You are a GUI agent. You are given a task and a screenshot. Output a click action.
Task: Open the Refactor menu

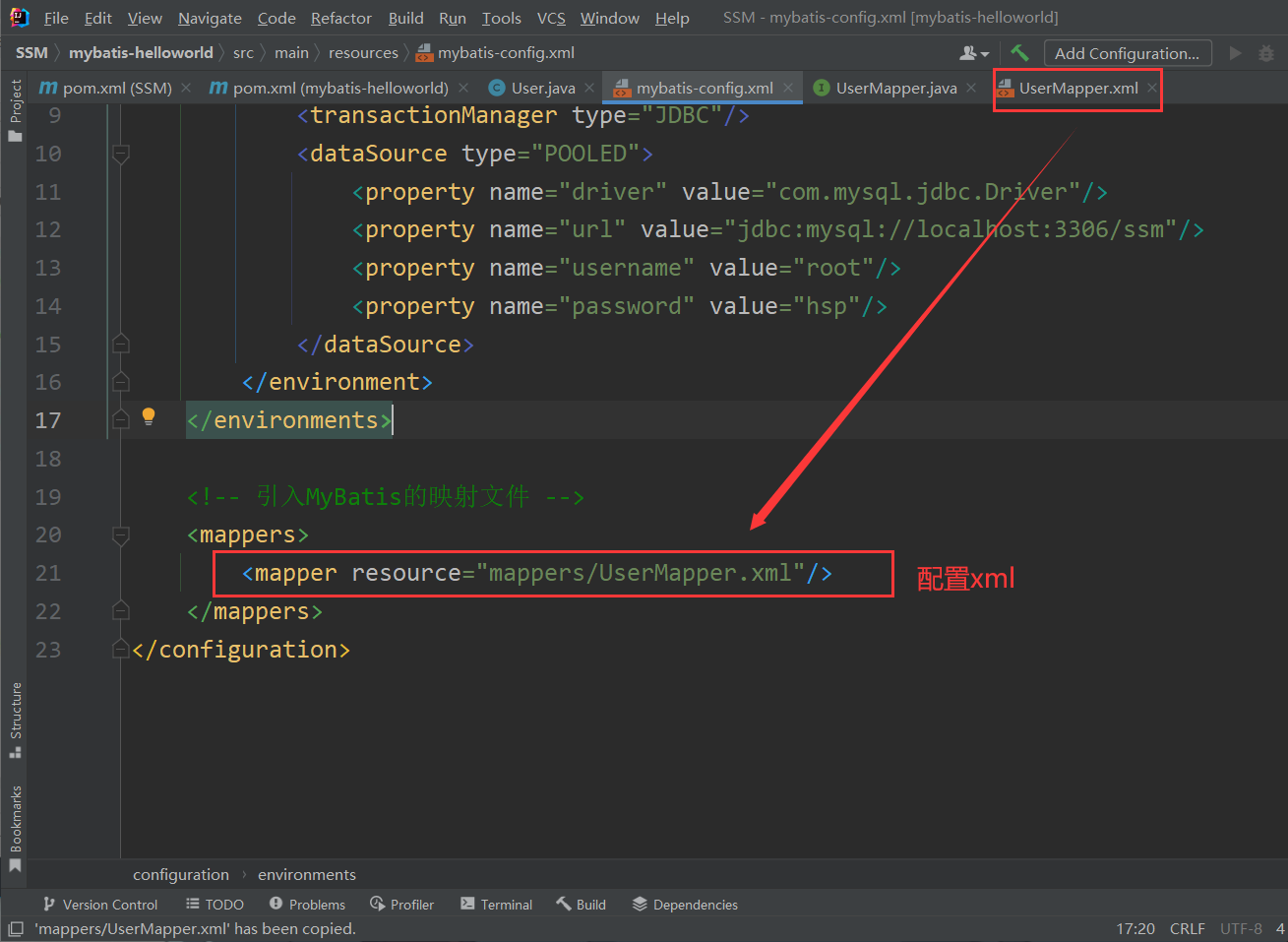341,18
